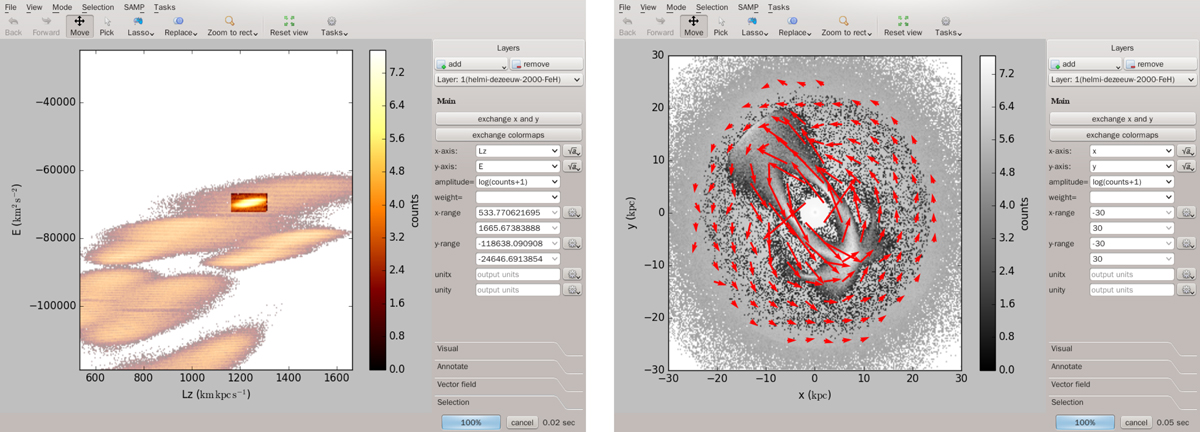Open unity settings gear in right window
Screen dimensions: 1200x432
click(1187, 290)
